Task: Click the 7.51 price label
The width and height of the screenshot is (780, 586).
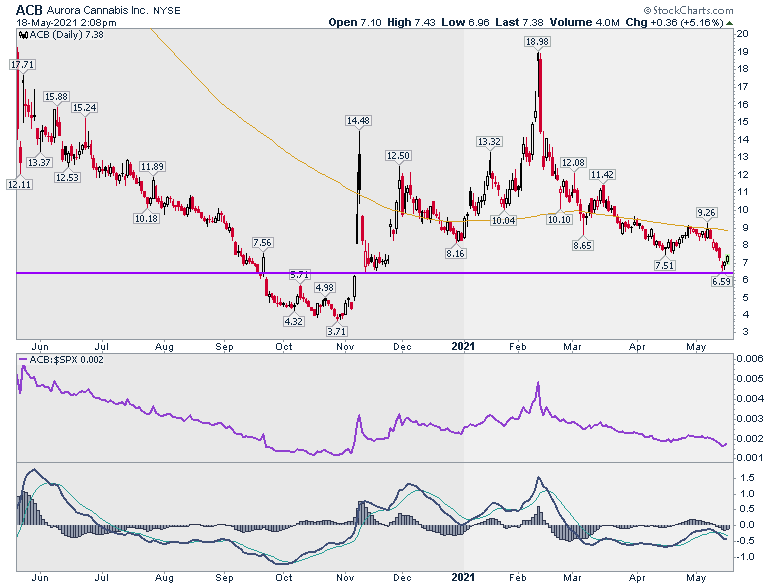Action: (x=665, y=265)
